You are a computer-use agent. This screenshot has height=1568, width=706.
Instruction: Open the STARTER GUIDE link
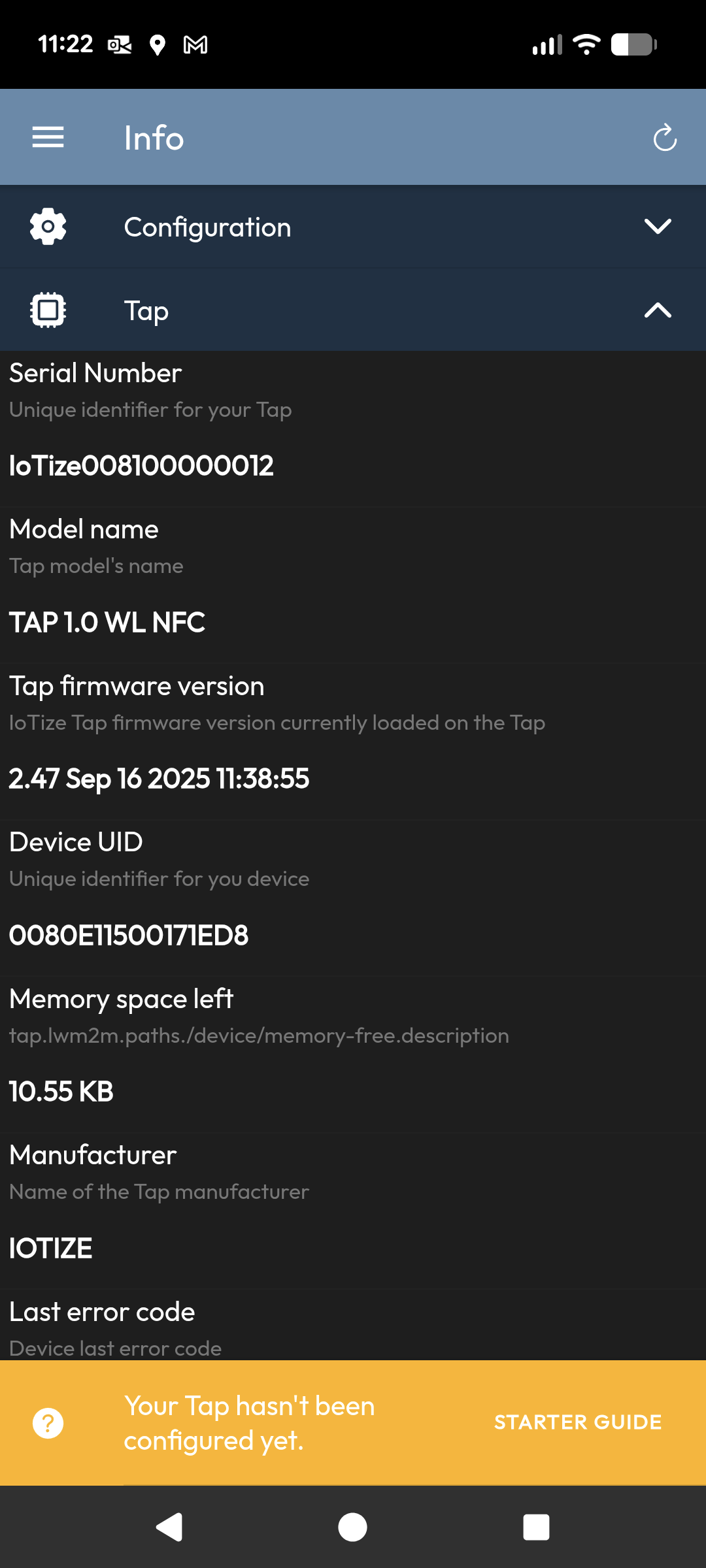578,1422
